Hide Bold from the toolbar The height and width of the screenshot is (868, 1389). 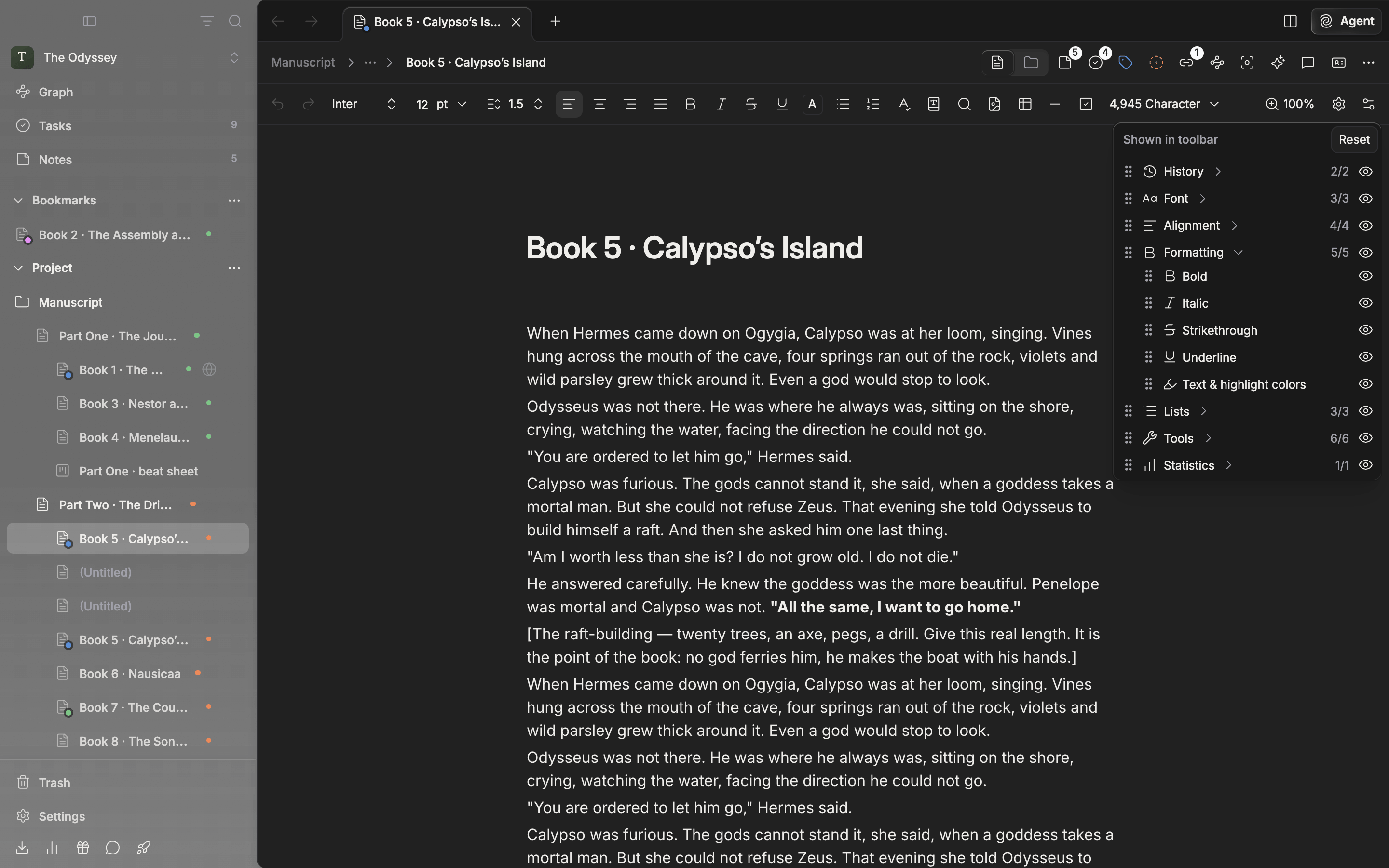click(x=1365, y=276)
